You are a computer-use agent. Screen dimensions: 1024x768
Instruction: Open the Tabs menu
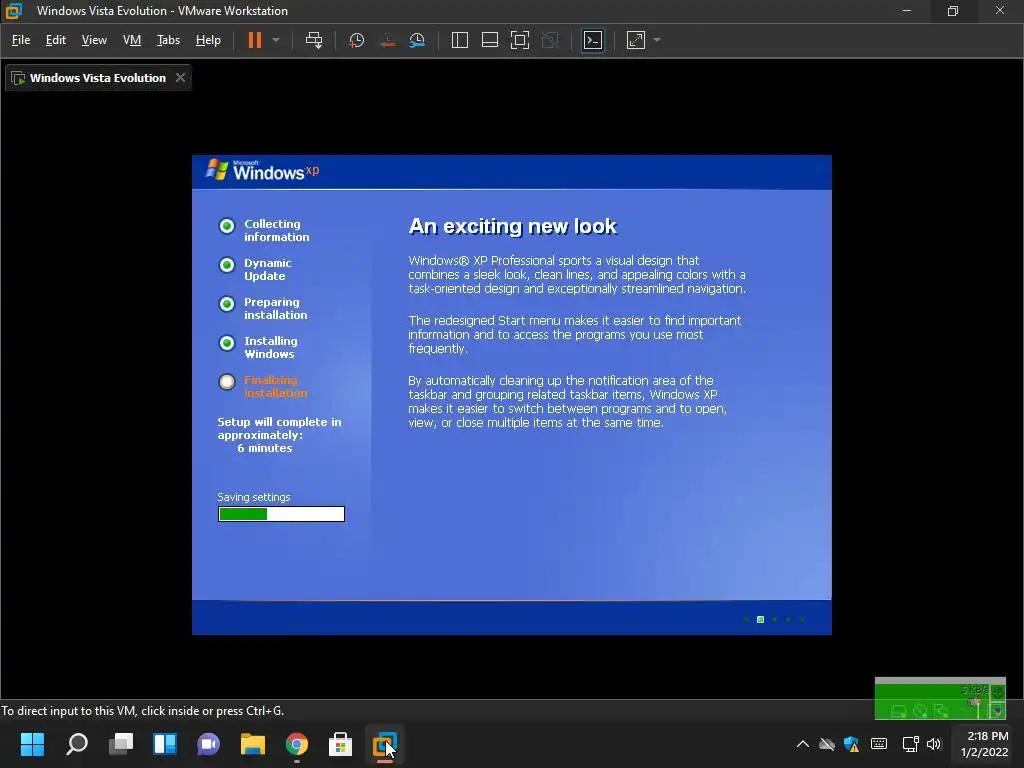[168, 40]
